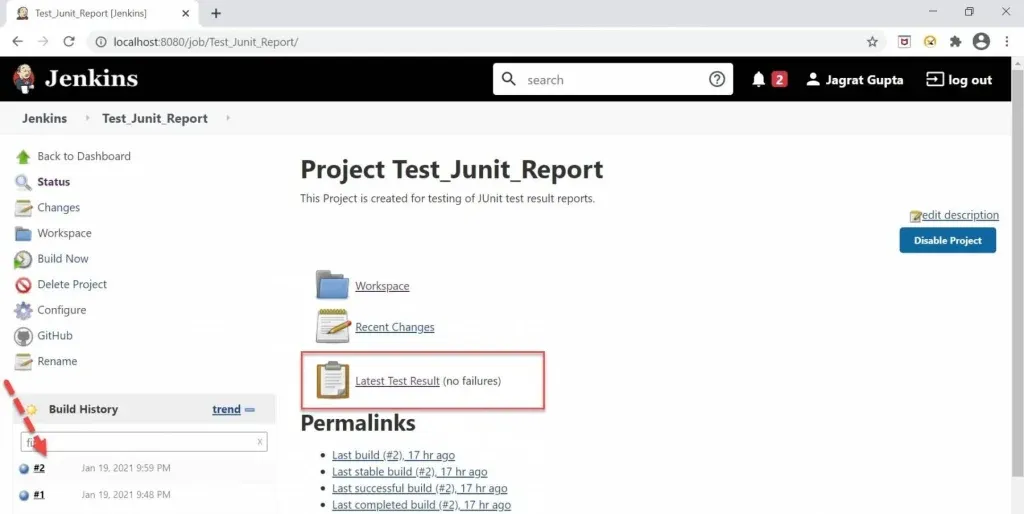The width and height of the screenshot is (1024, 514).
Task: Click the large Workspace folder icon
Action: 332,285
